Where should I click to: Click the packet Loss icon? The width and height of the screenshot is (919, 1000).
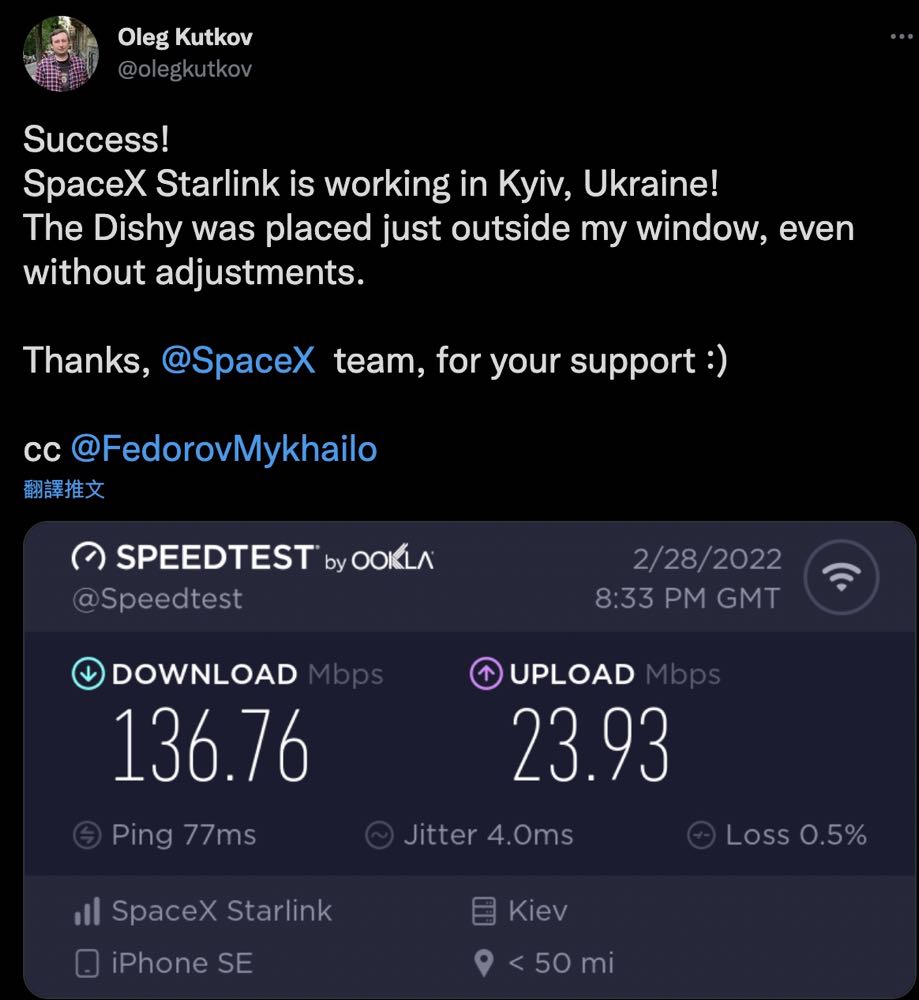click(x=702, y=835)
